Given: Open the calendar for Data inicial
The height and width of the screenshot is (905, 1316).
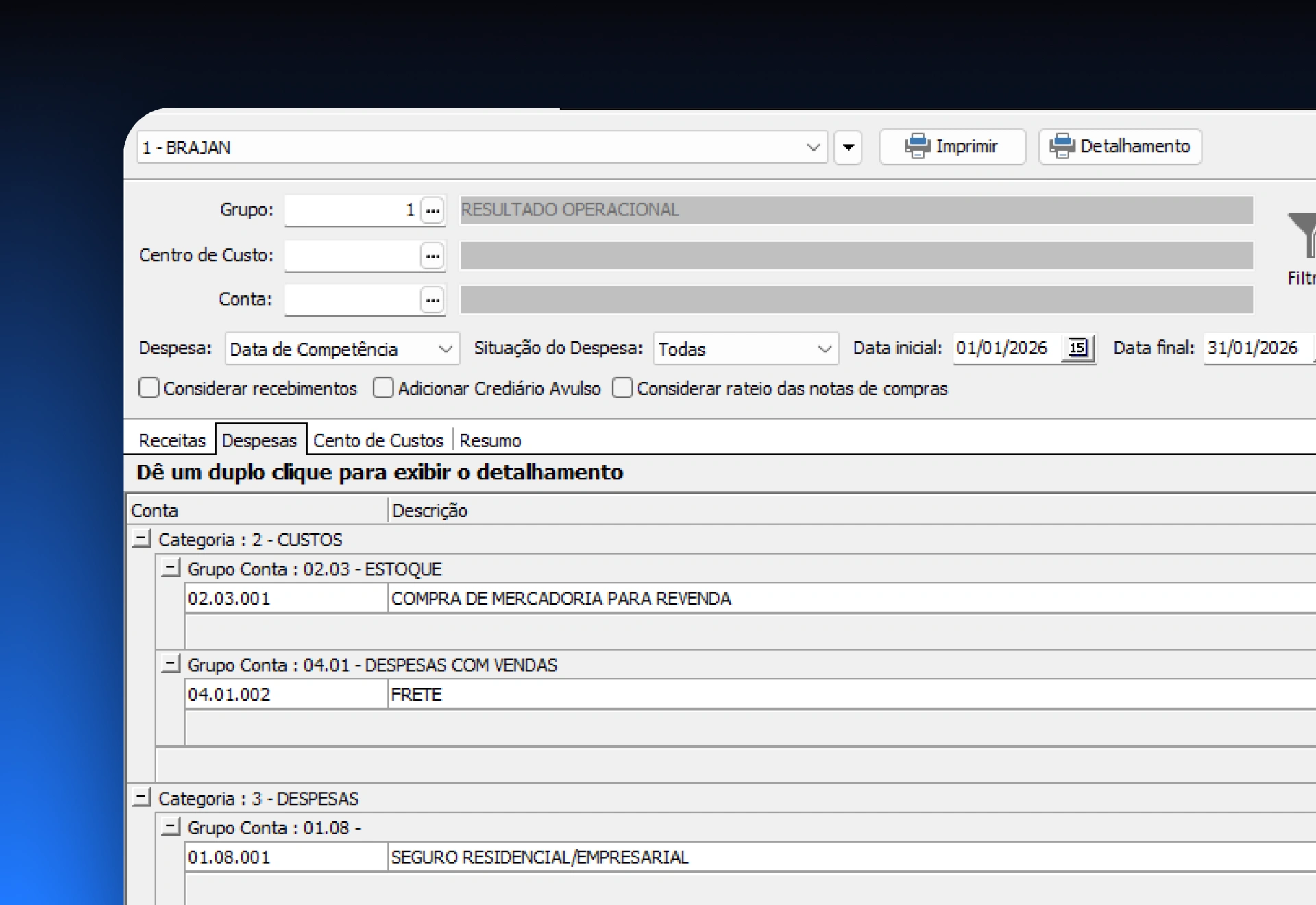Looking at the screenshot, I should 1078,348.
